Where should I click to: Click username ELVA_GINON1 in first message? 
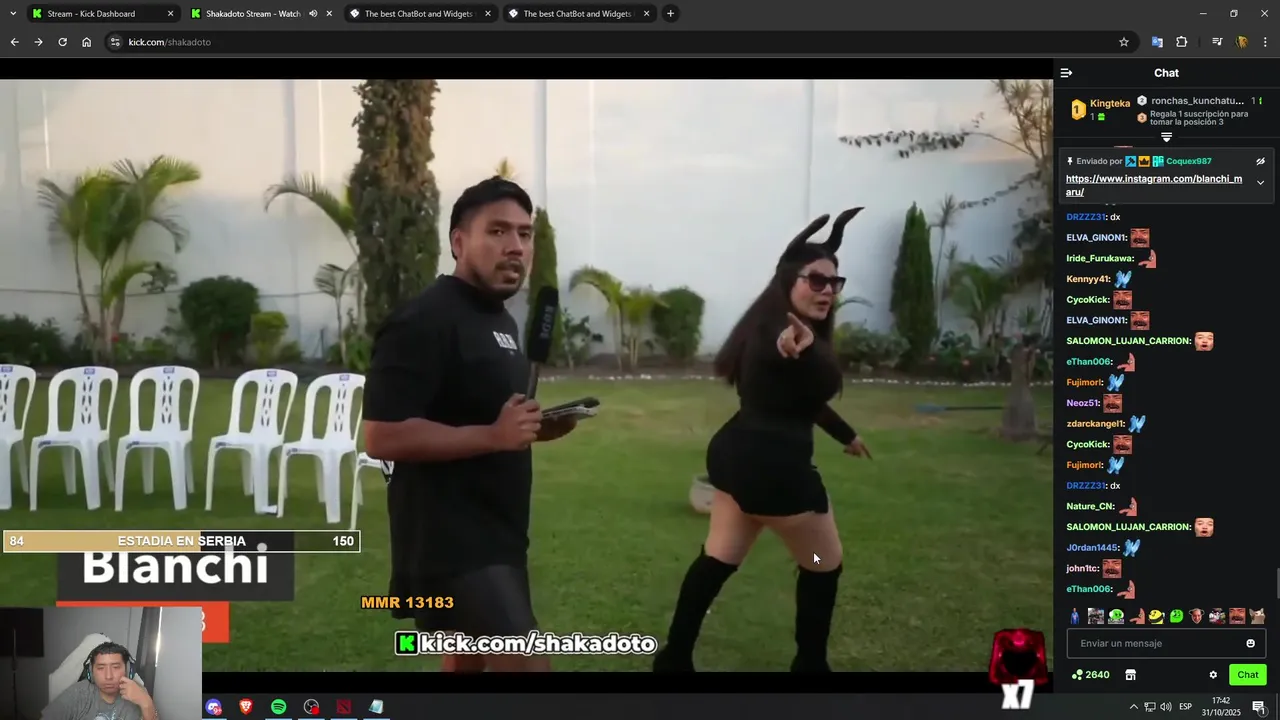click(x=1096, y=238)
